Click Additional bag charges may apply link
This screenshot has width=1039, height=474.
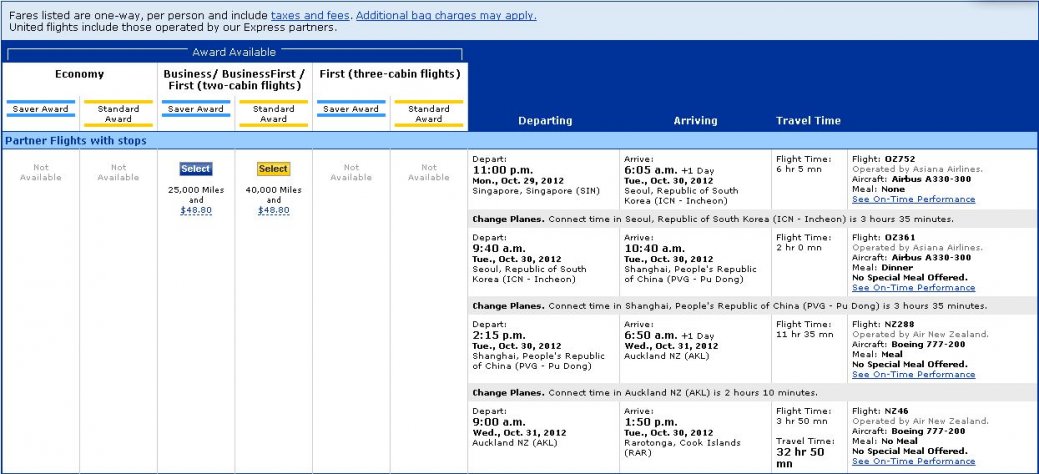click(446, 16)
